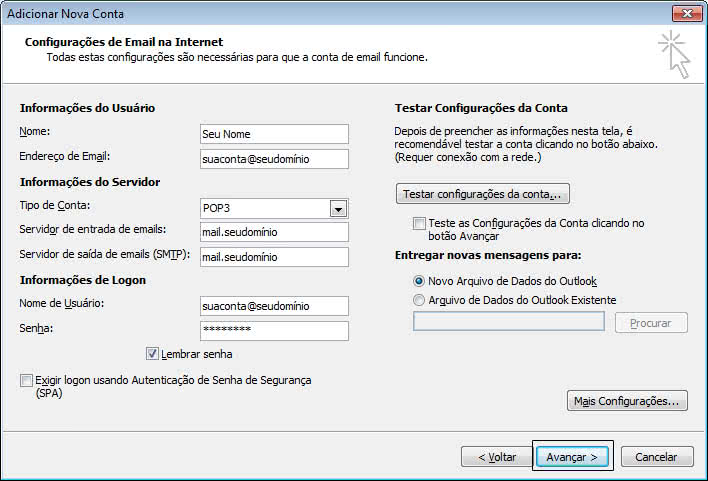This screenshot has width=708, height=481.
Task: Select the Servidor de entrada de emails field
Action: [x=274, y=232]
